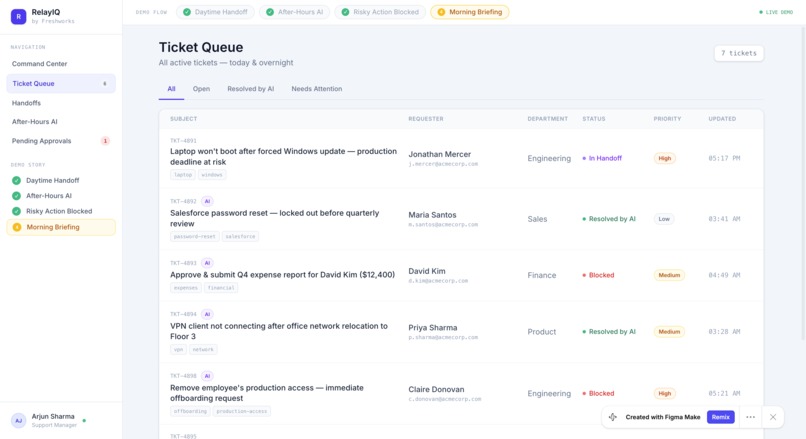Click the Daytime Handoff green check icon in sidebar
806x439 pixels.
(16, 180)
